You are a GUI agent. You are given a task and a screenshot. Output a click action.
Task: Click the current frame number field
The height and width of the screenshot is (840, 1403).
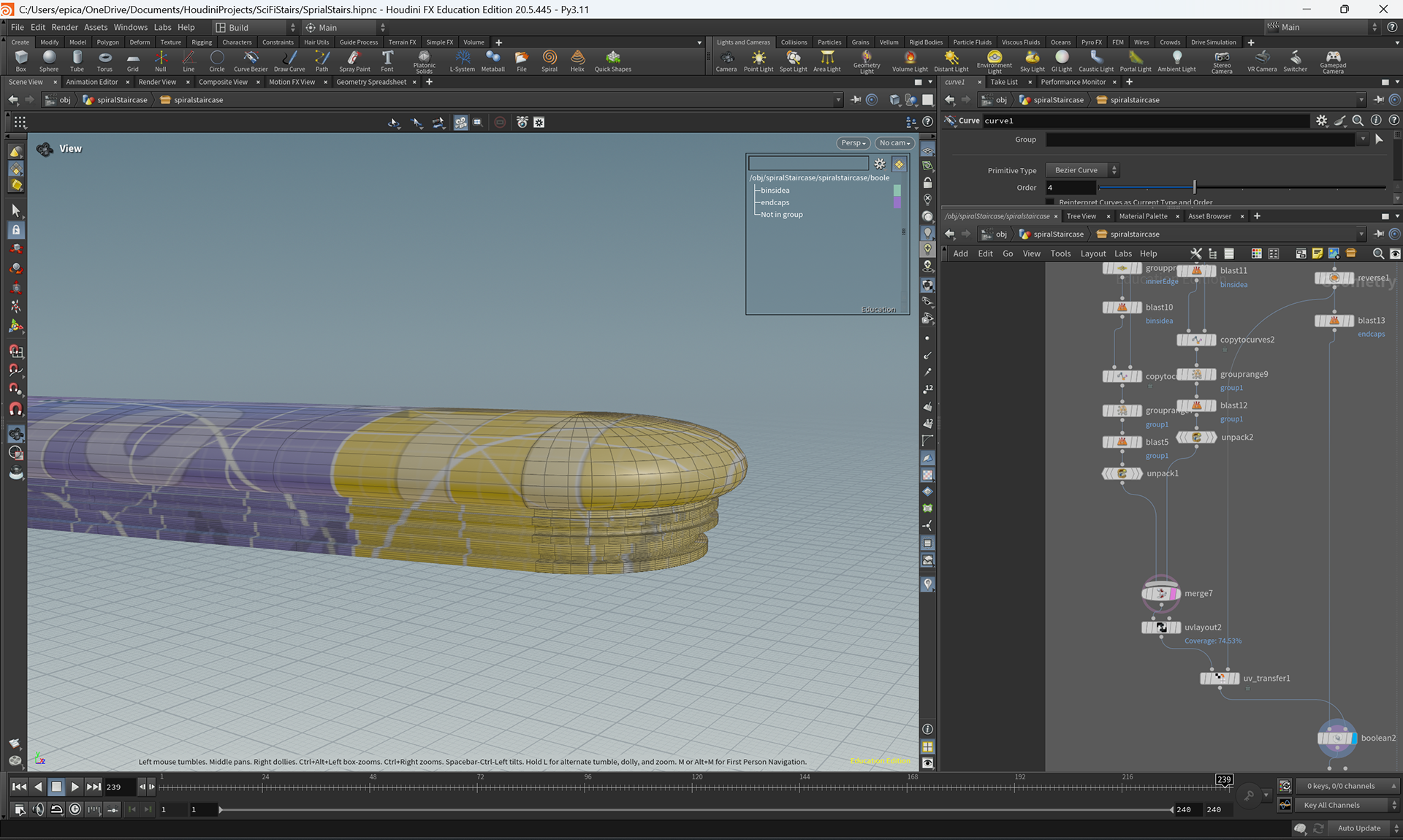[121, 787]
